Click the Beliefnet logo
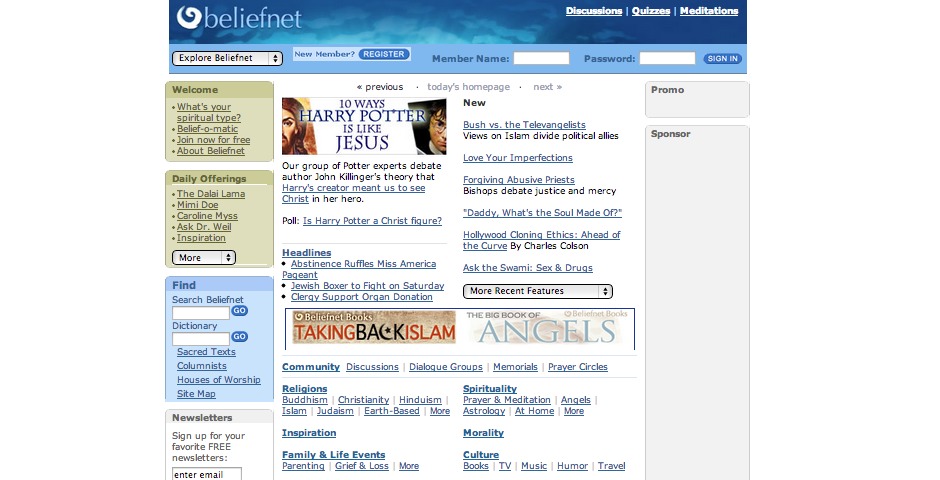Viewport: 940px width, 480px height. pyautogui.click(x=239, y=18)
